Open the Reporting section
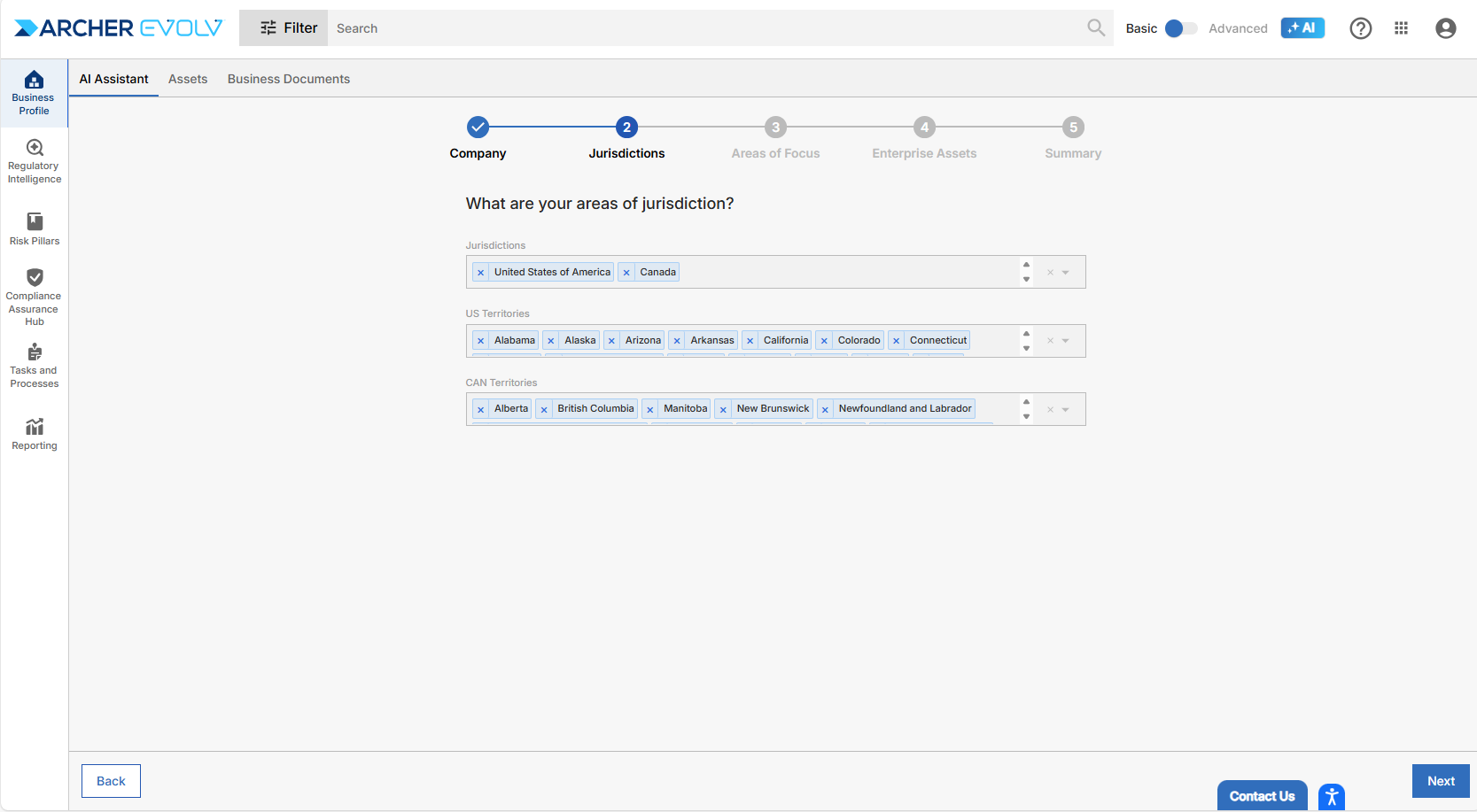The height and width of the screenshot is (812, 1477). [35, 433]
